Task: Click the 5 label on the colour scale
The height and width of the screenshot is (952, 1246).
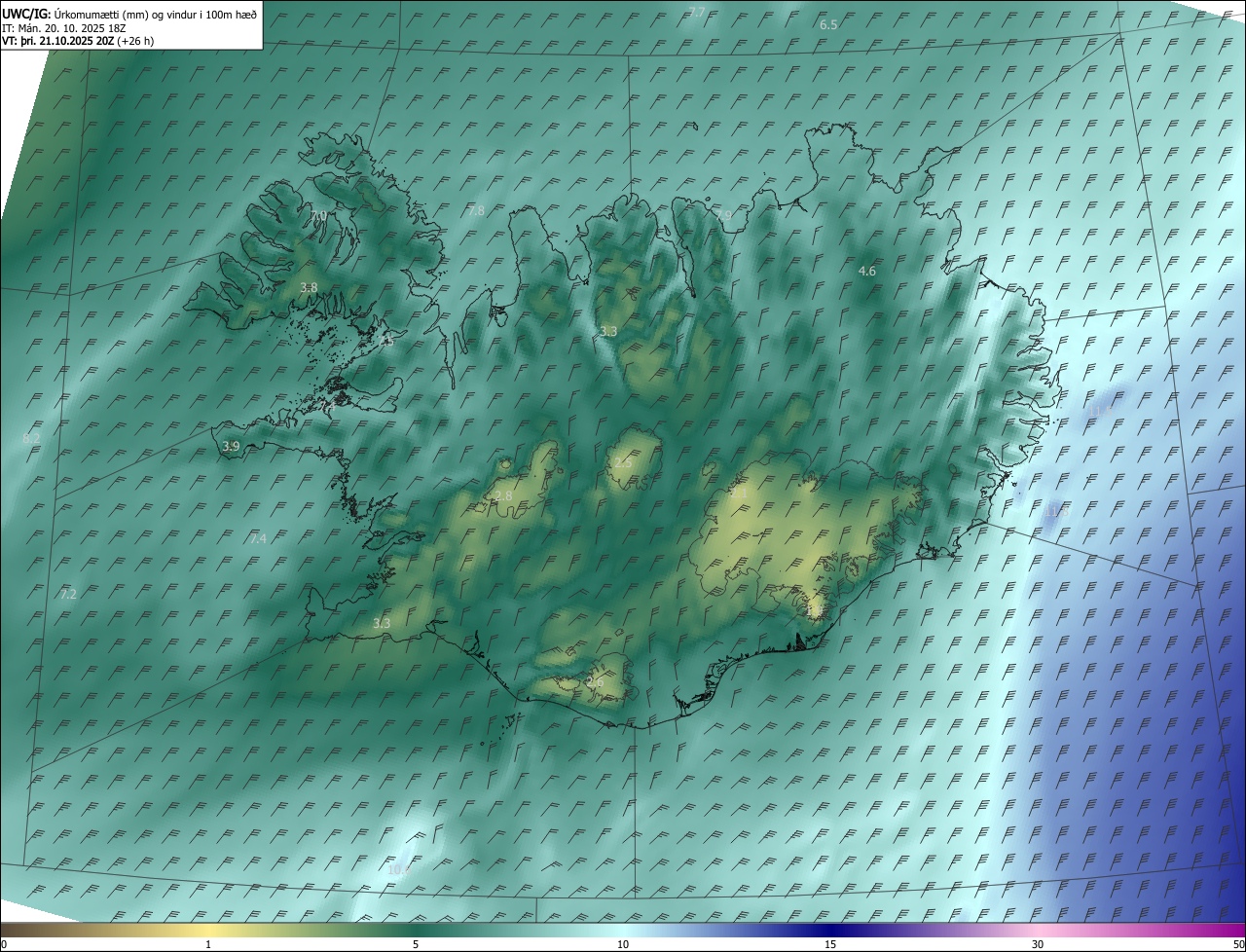Action: (416, 945)
